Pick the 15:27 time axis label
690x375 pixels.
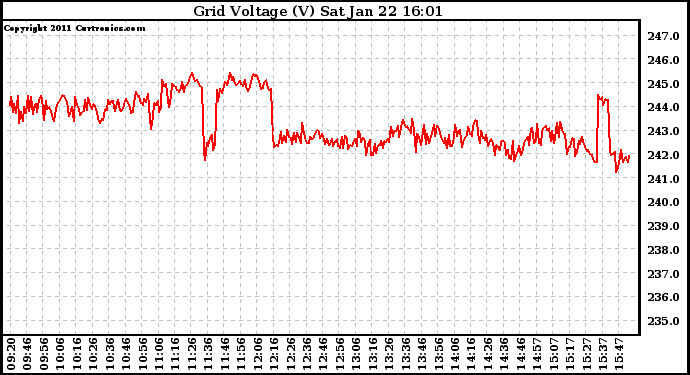coord(586,354)
